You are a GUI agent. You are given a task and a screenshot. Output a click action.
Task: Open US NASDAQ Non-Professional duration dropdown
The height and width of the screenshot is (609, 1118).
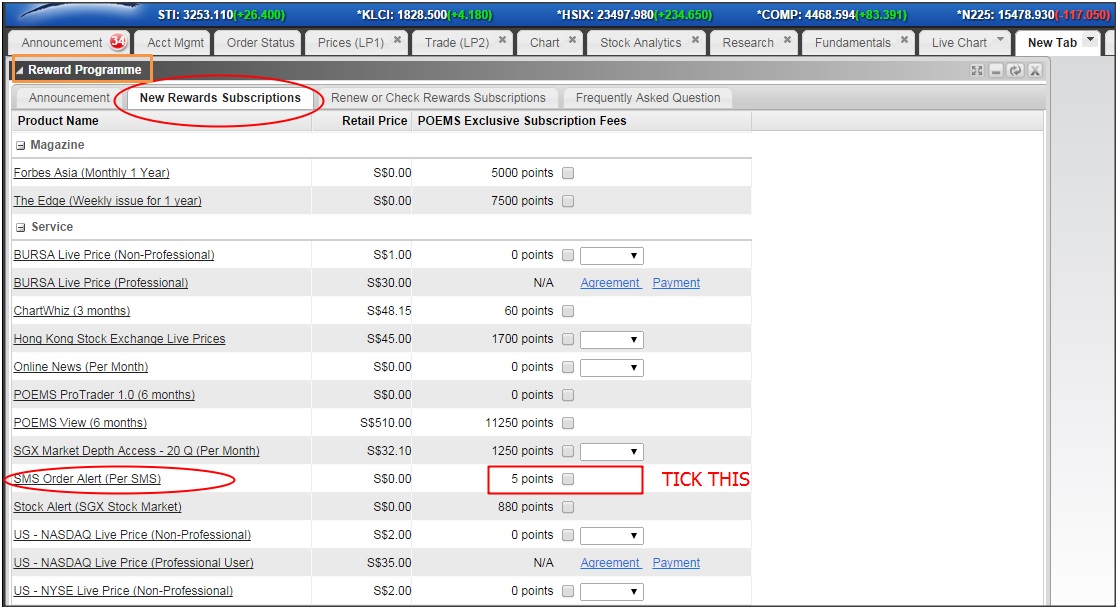pos(612,536)
